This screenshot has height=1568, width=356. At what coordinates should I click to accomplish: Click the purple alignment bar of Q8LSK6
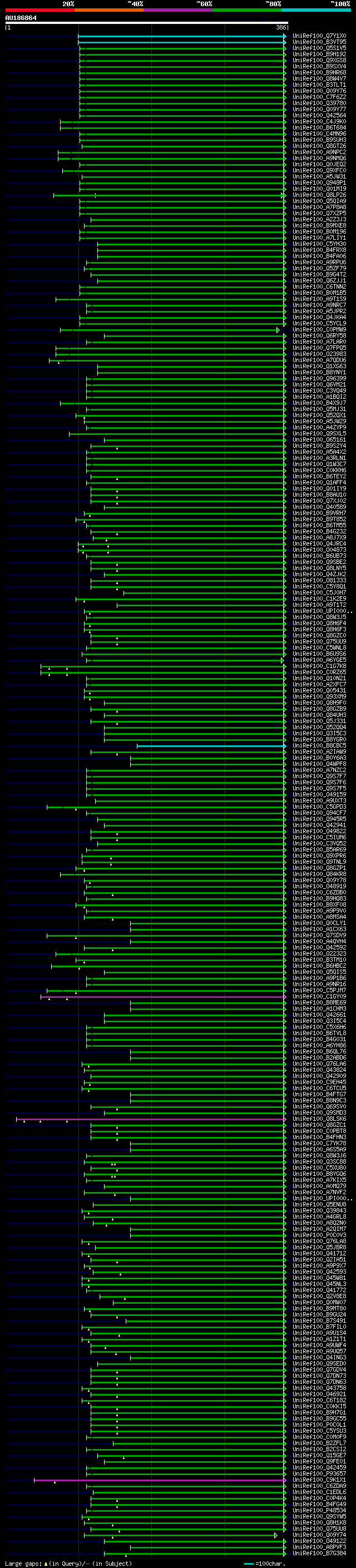tap(150, 1119)
